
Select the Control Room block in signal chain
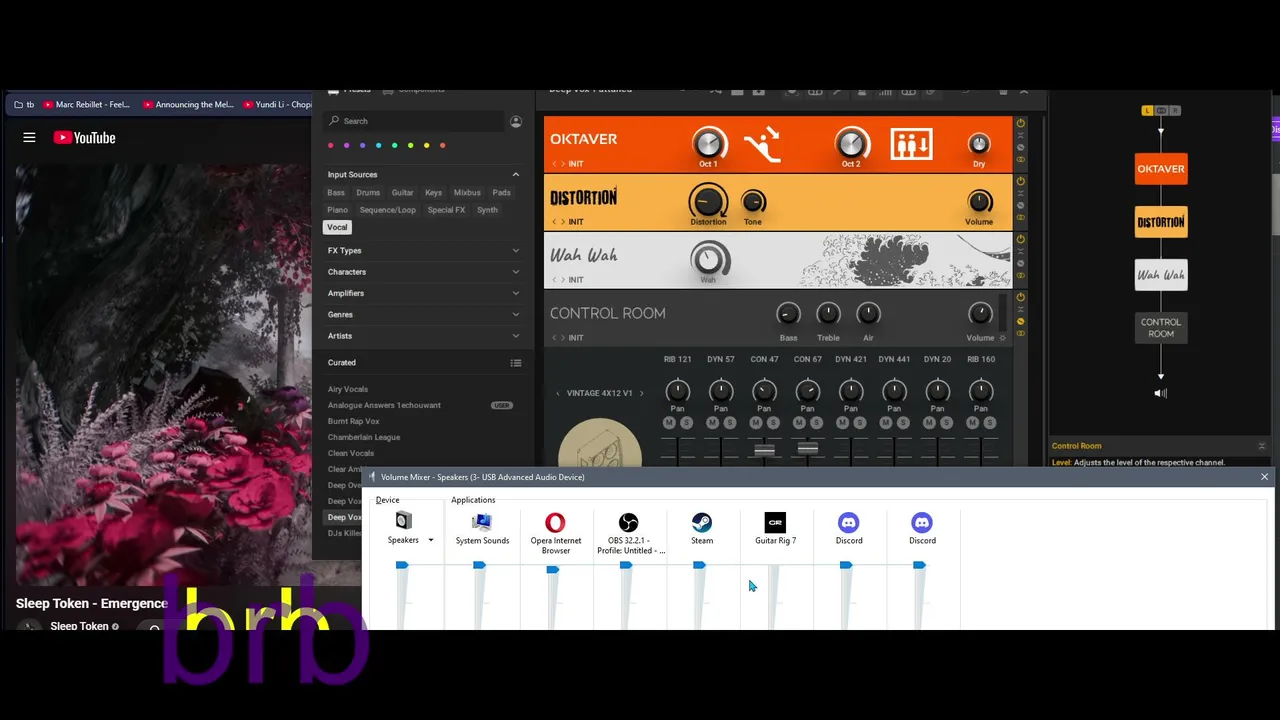[1161, 328]
